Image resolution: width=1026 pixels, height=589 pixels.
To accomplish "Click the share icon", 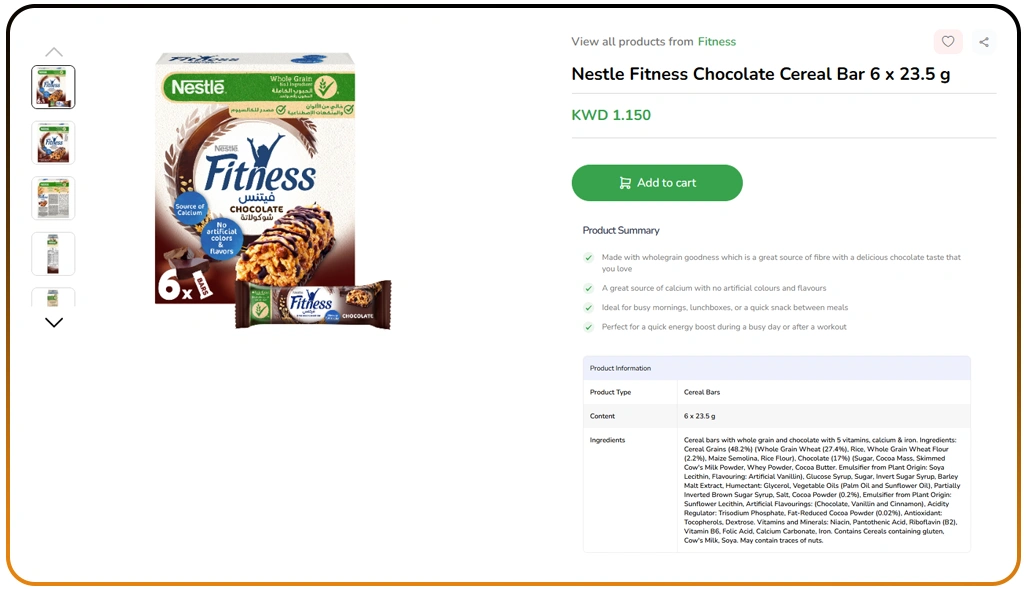I will [983, 42].
